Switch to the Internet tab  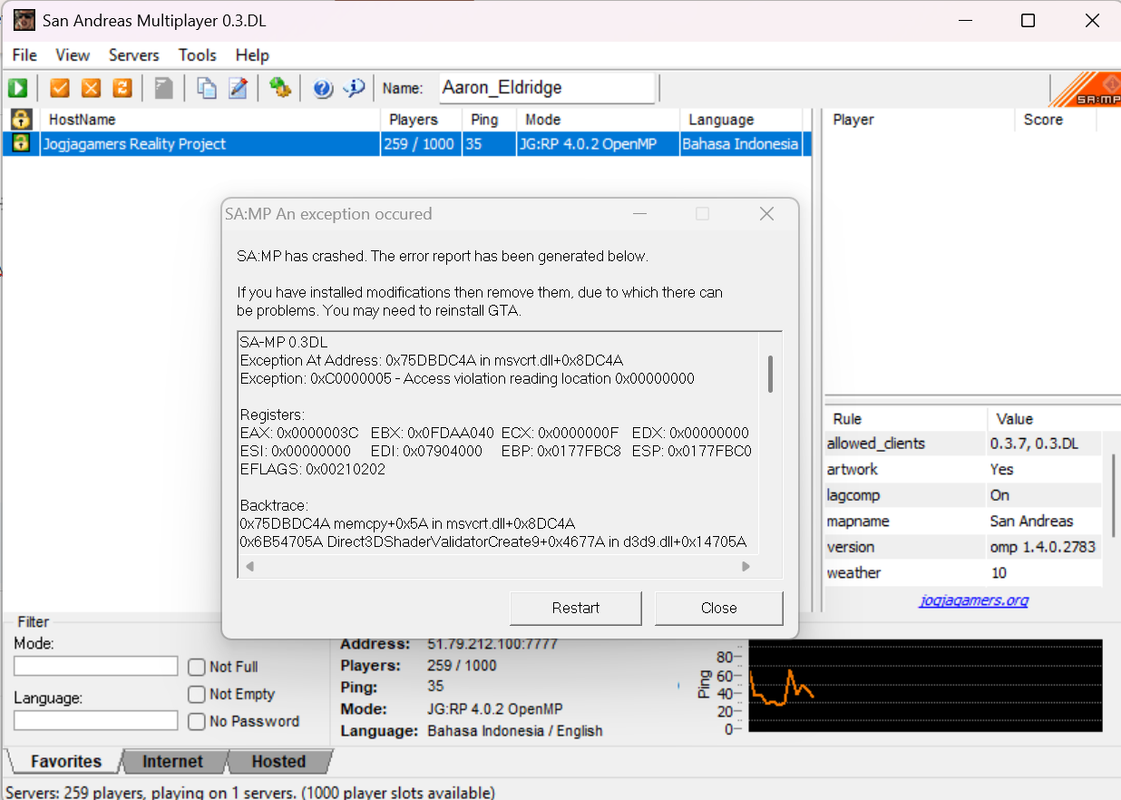click(x=172, y=761)
